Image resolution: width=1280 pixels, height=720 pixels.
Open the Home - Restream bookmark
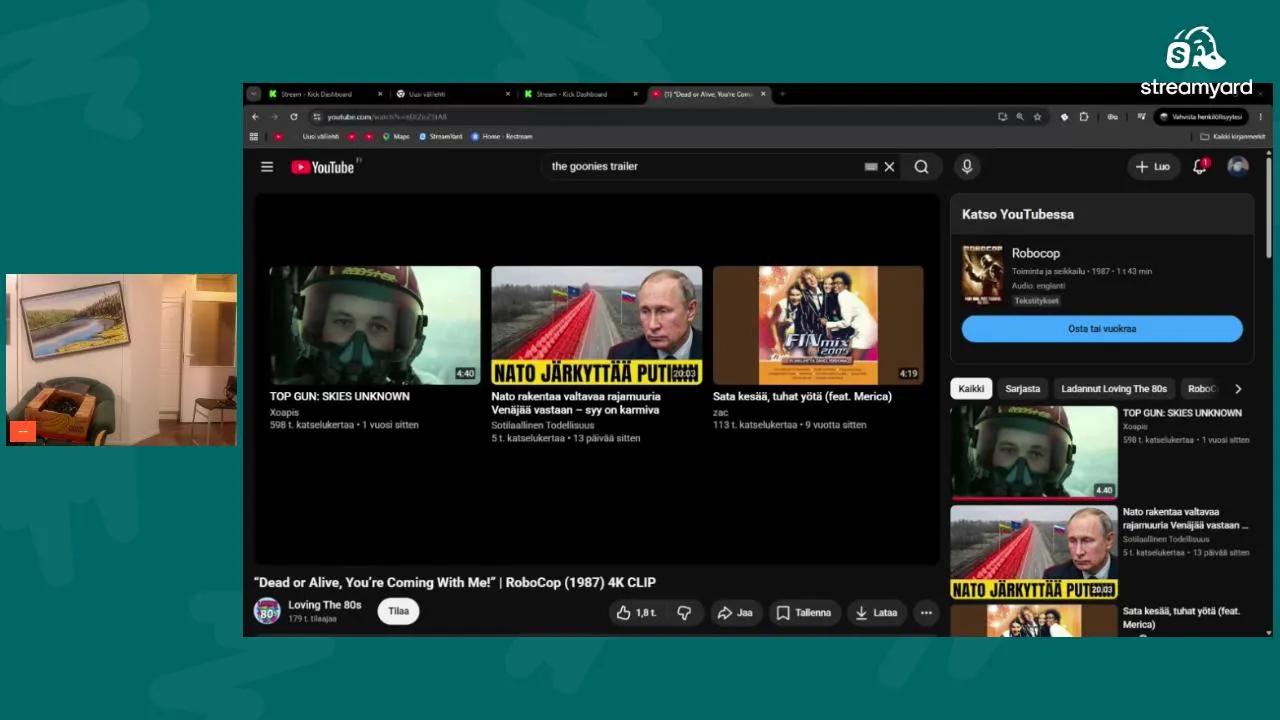pyautogui.click(x=502, y=137)
